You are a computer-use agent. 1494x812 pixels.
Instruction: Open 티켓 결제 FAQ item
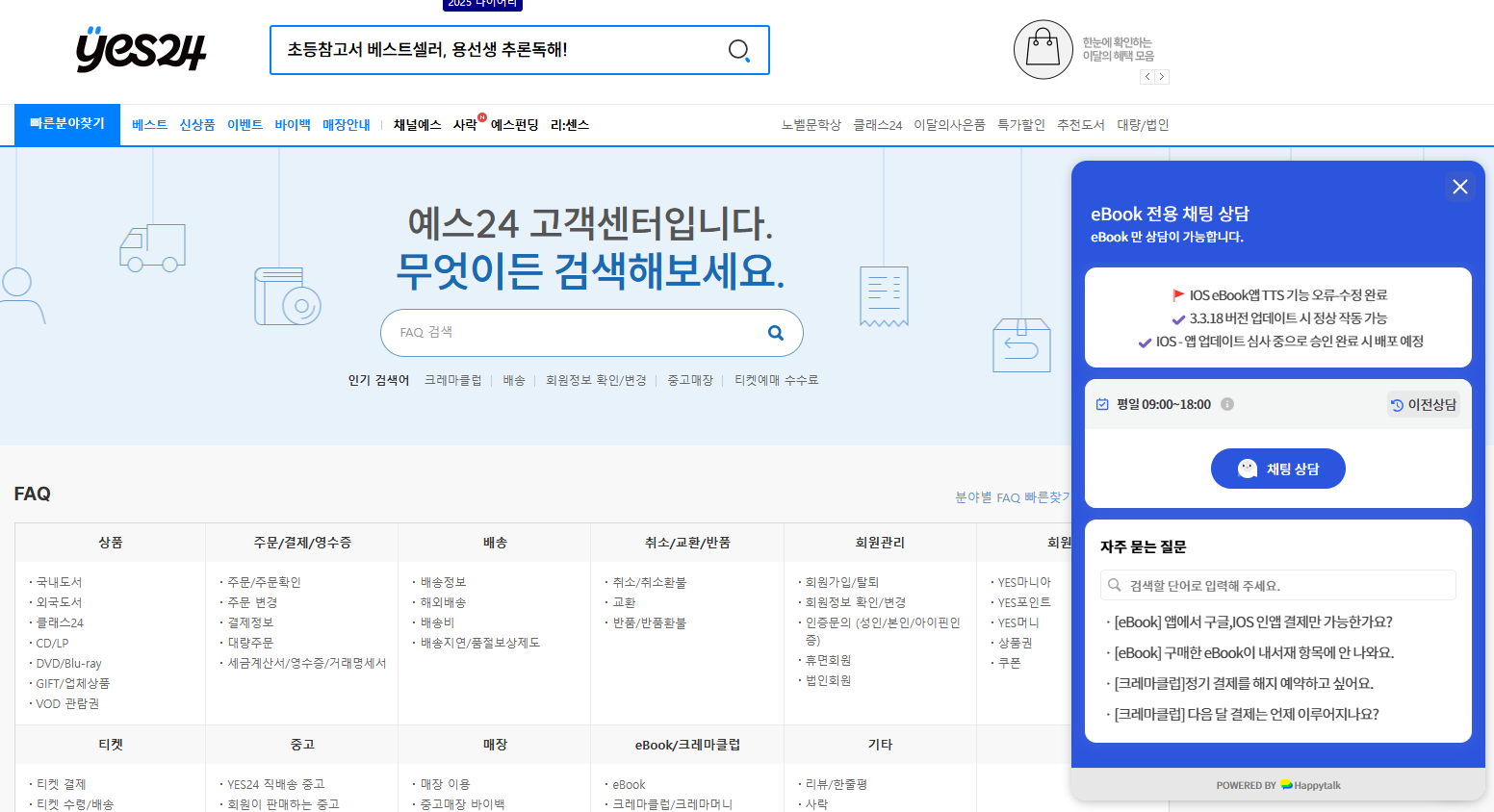coord(61,784)
